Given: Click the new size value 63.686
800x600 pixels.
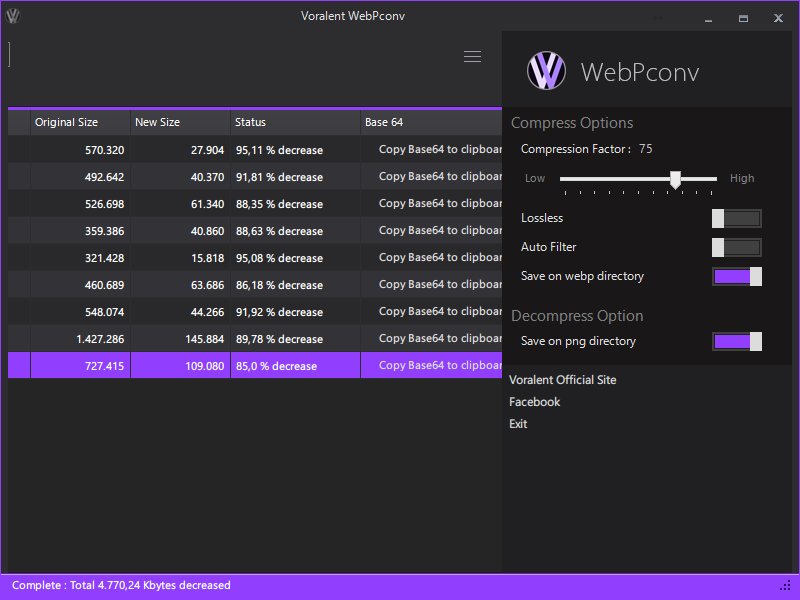Looking at the screenshot, I should (x=207, y=285).
